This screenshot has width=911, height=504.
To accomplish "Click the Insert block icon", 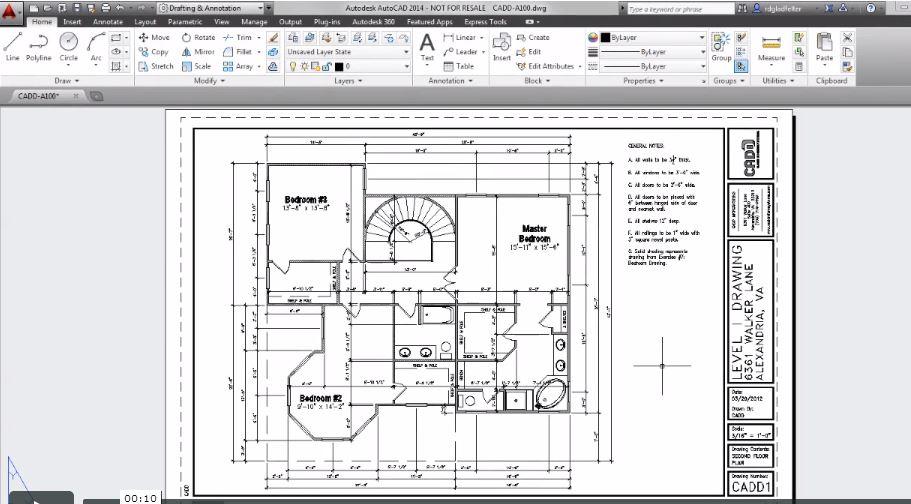I will click(501, 47).
